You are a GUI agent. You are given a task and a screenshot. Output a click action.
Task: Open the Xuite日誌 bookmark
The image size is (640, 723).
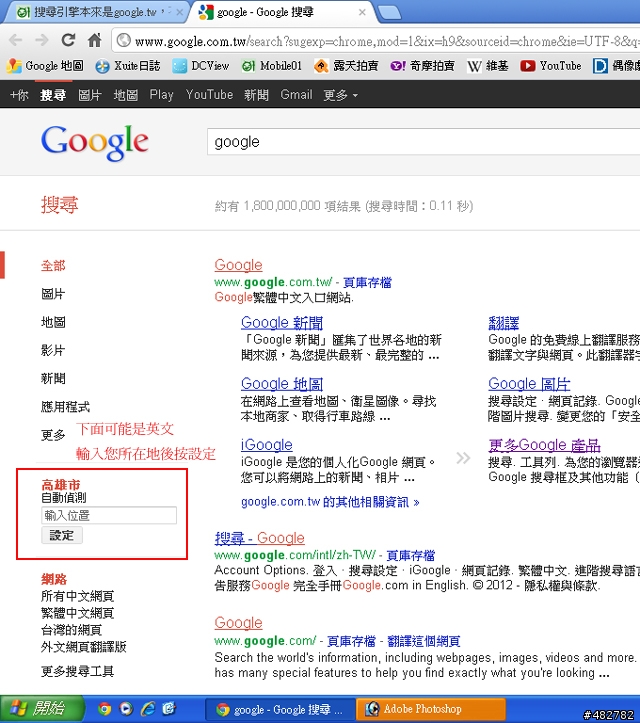128,66
